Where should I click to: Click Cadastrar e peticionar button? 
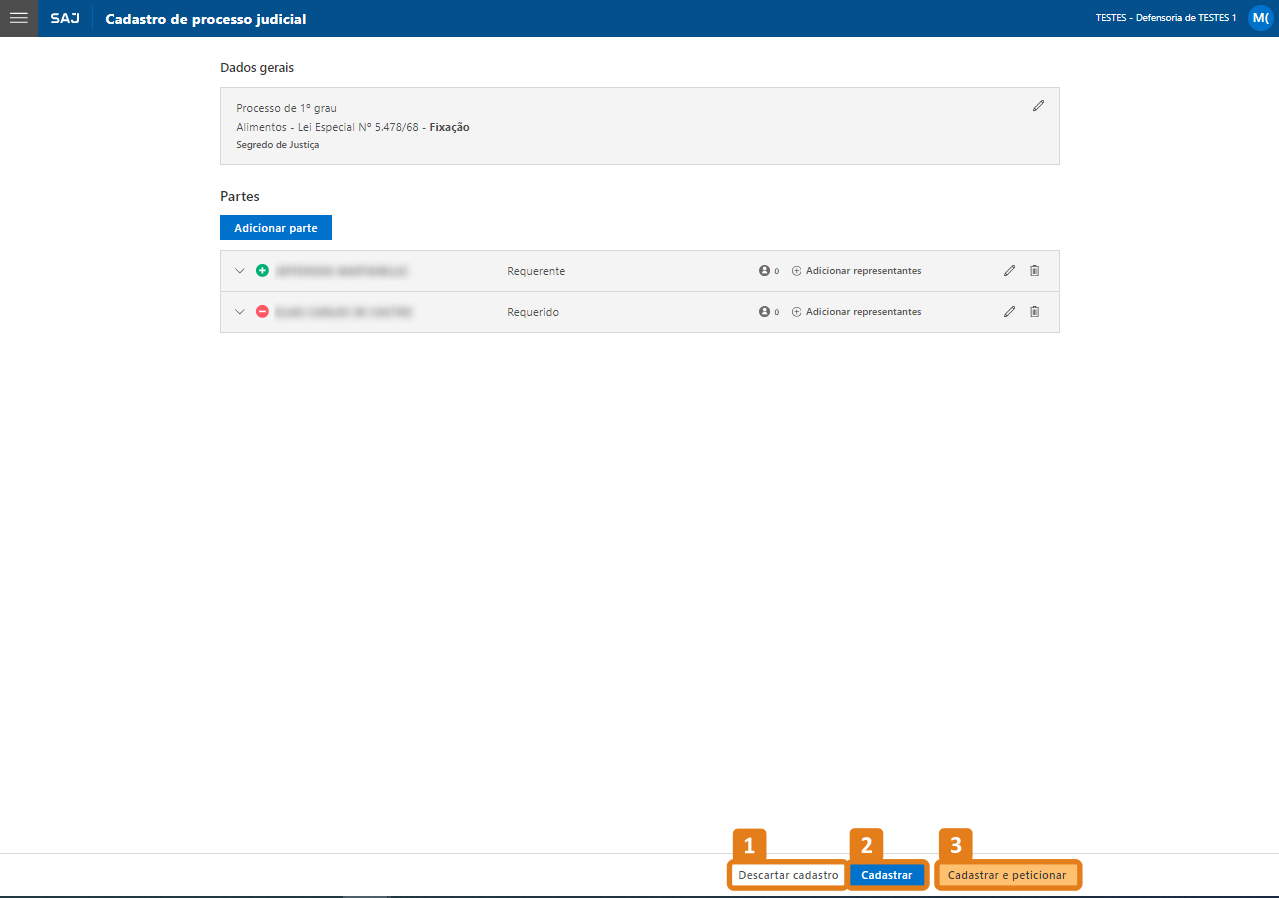pyautogui.click(x=1007, y=875)
